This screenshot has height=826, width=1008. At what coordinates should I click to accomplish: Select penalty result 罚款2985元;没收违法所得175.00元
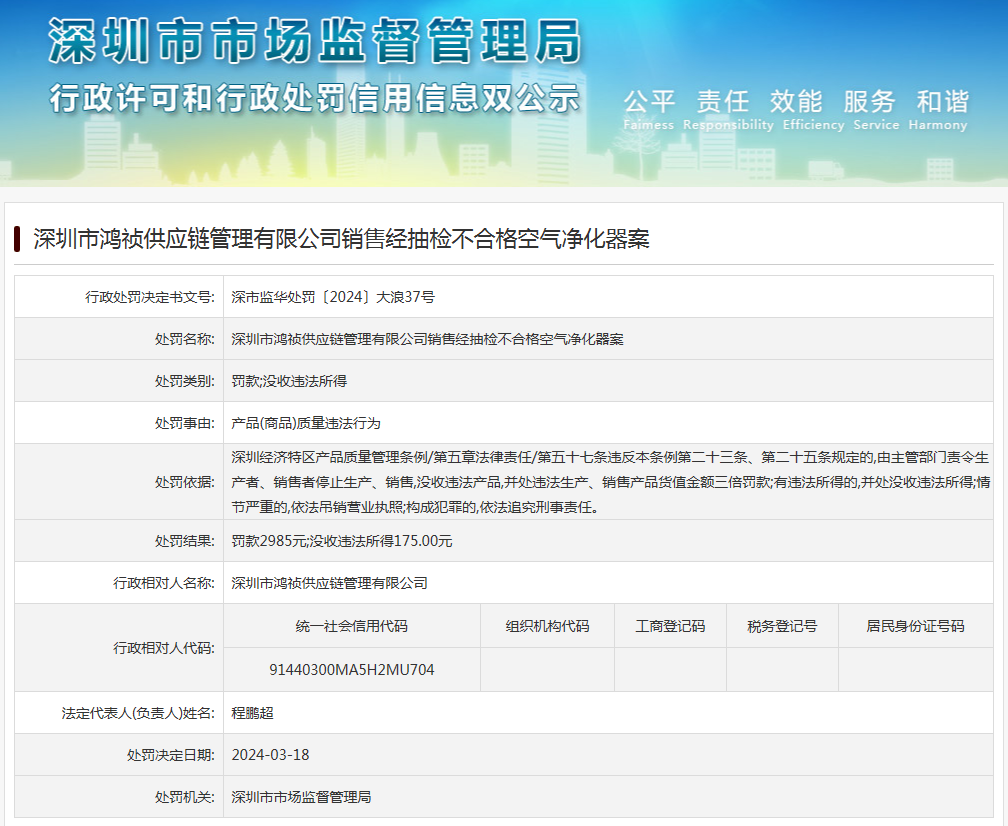342,541
